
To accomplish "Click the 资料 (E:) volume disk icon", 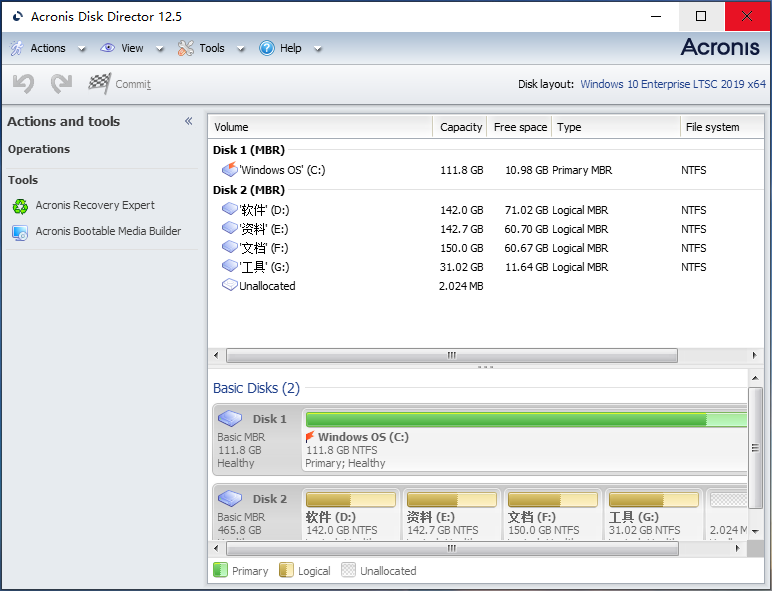I will 230,228.
